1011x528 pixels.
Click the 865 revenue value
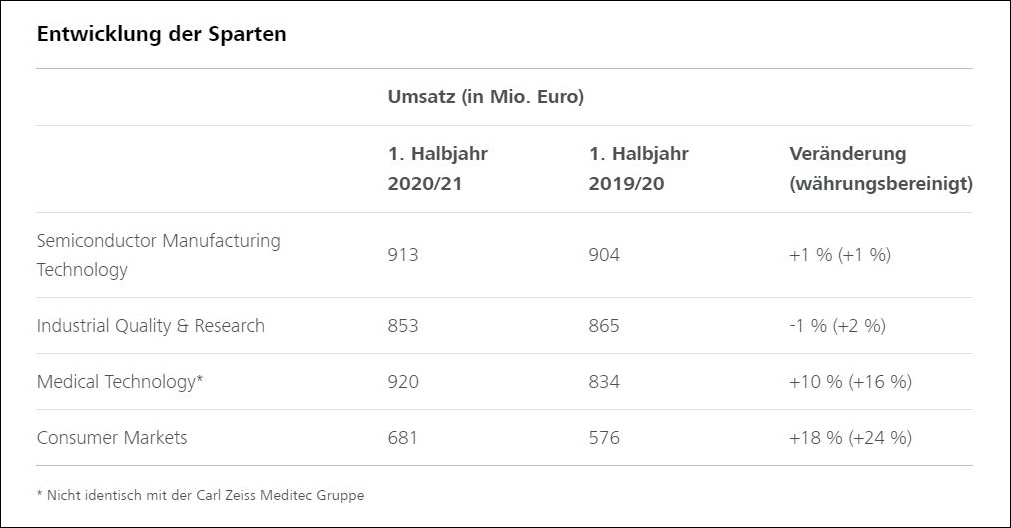[604, 326]
